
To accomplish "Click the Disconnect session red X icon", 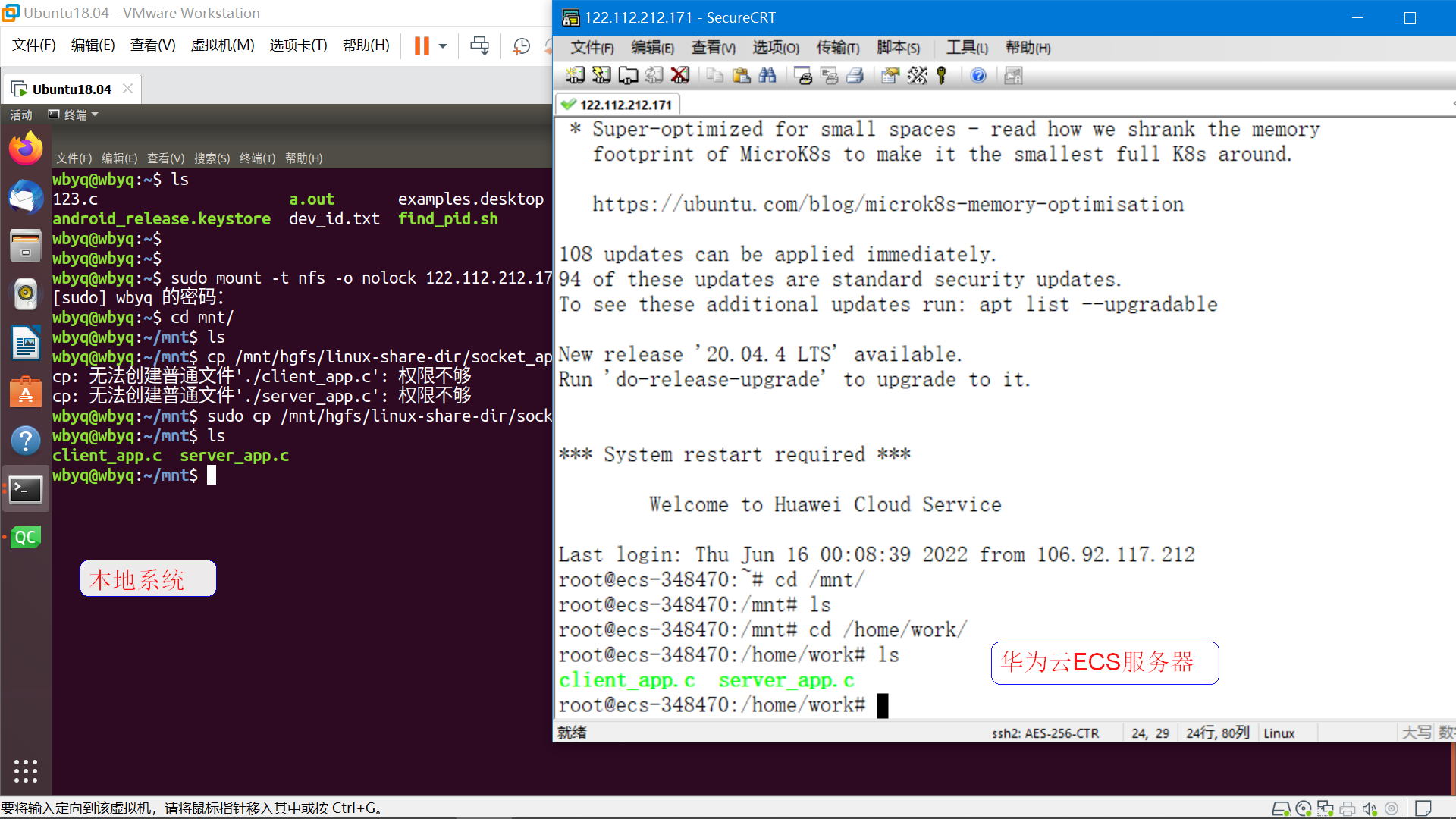I will pos(680,75).
